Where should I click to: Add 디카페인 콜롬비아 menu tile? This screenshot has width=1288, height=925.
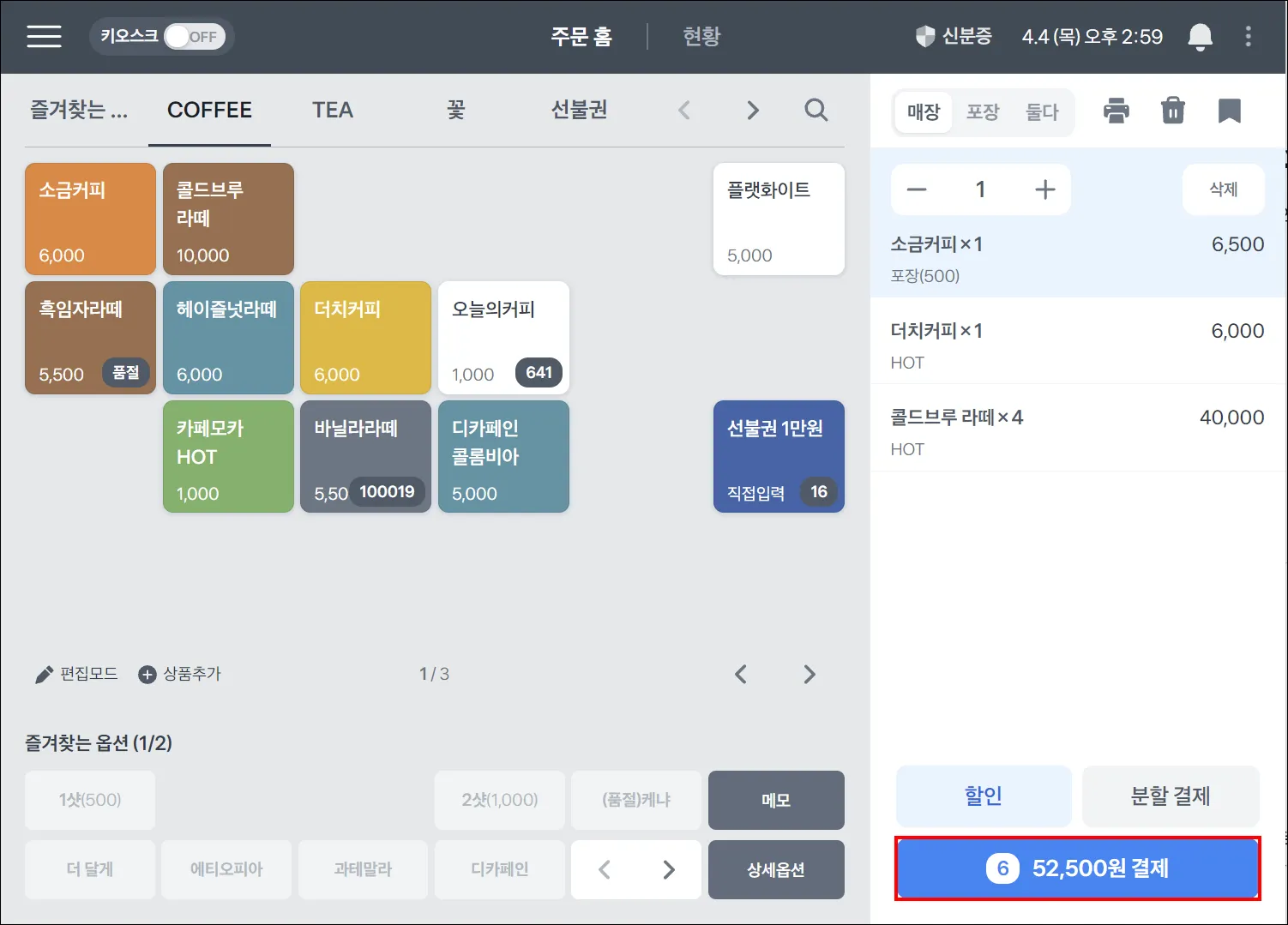click(503, 457)
